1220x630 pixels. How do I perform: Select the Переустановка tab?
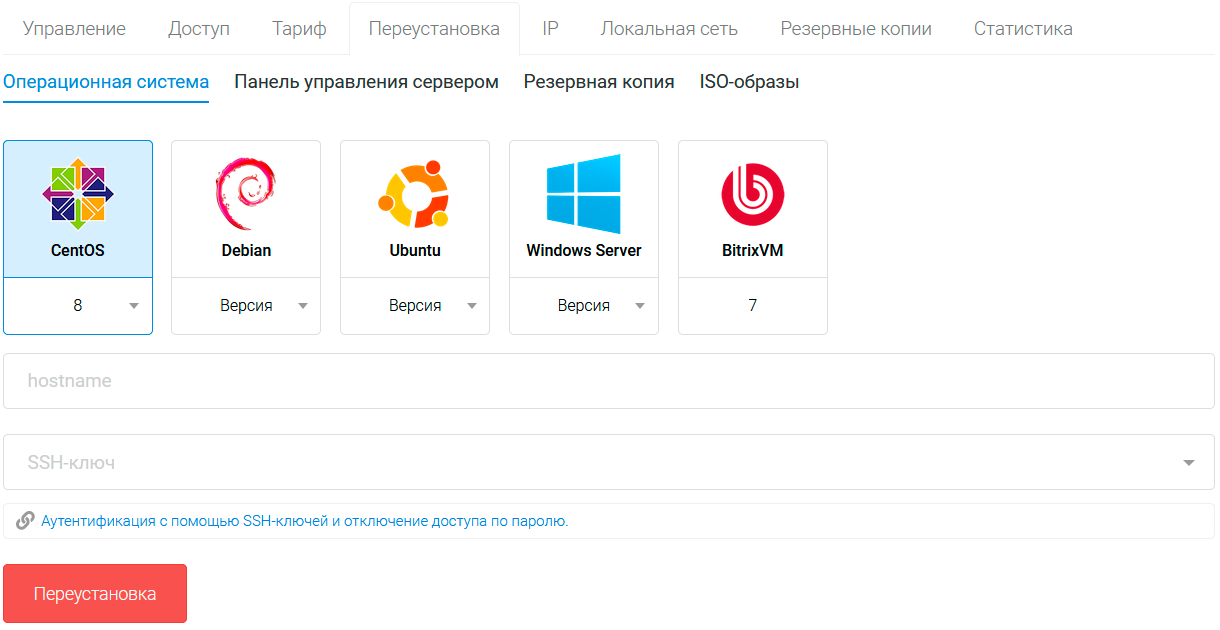(434, 29)
